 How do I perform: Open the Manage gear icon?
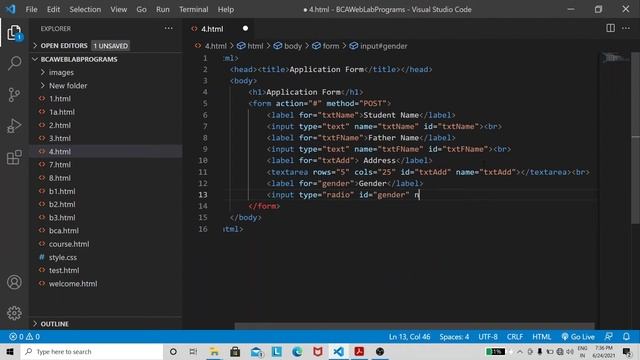pyautogui.click(x=14, y=313)
